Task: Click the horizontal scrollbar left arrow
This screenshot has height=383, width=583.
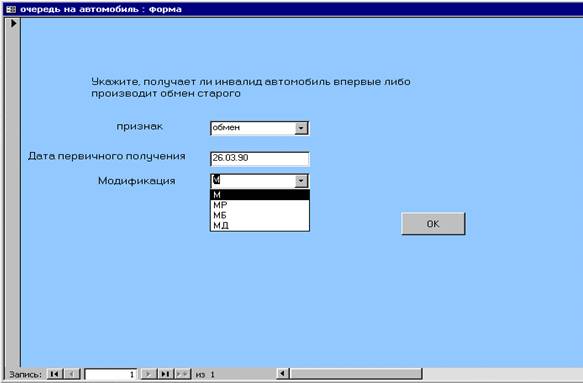Action: click(x=283, y=373)
